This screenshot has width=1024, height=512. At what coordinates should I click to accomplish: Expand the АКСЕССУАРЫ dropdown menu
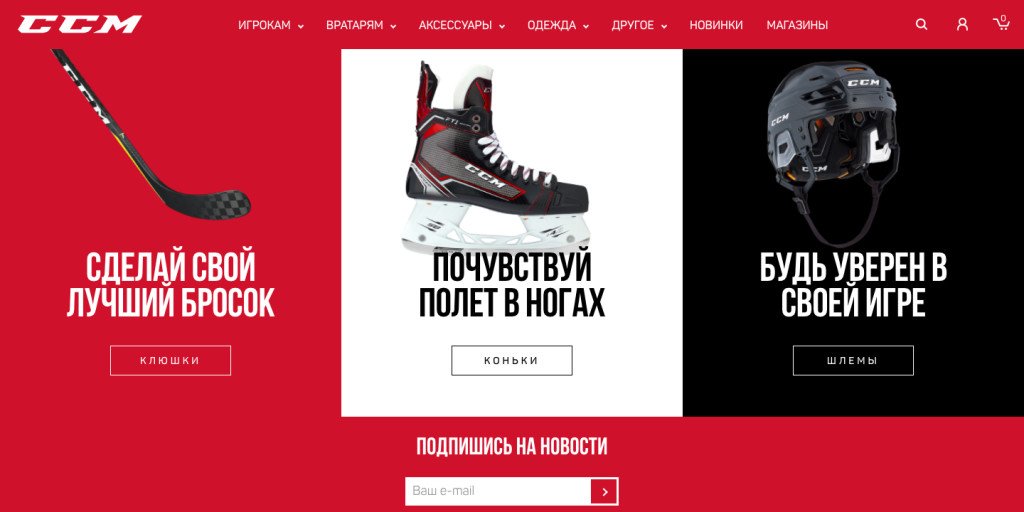(x=462, y=25)
